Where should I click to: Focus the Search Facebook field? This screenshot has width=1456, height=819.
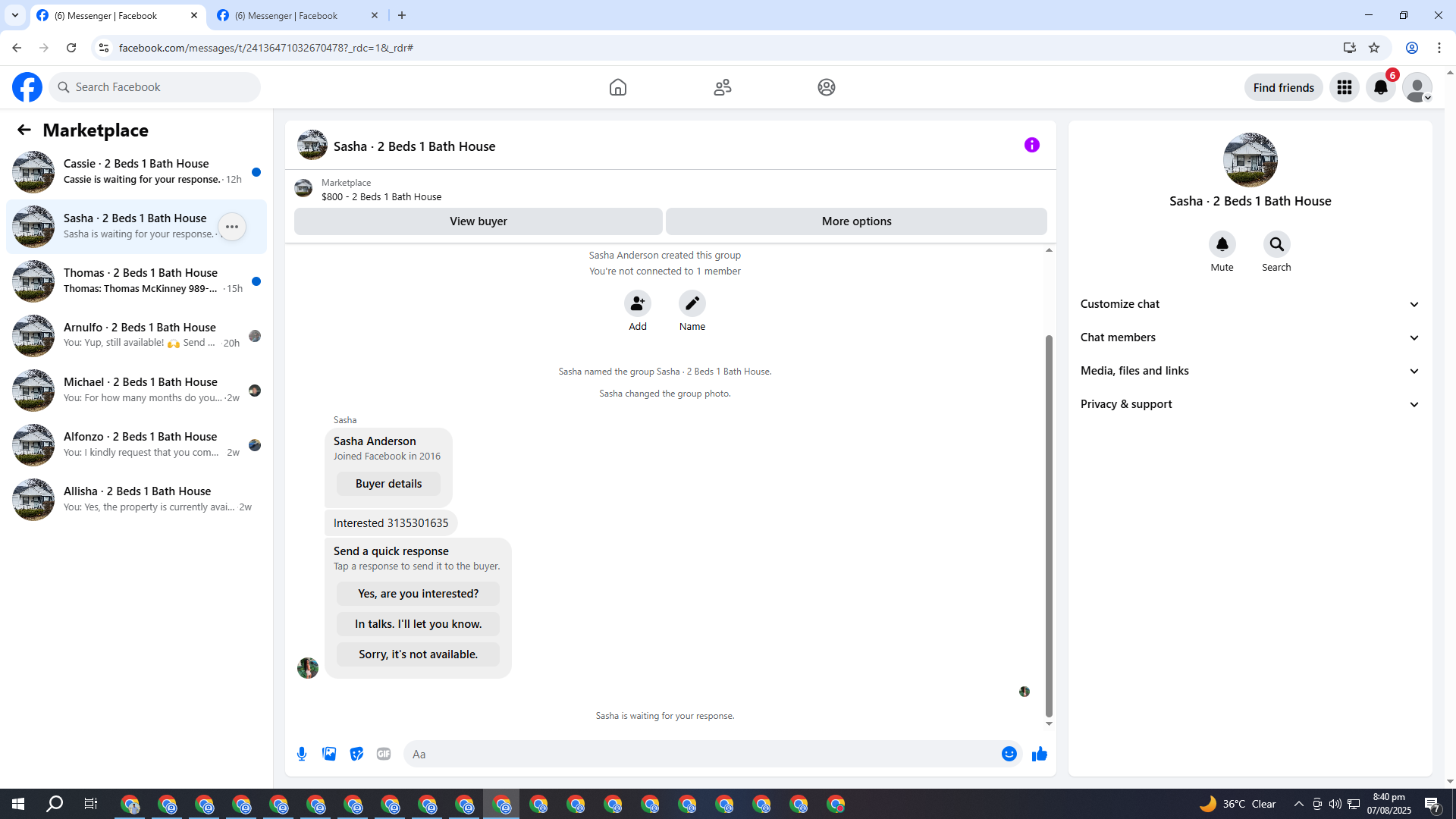[155, 87]
